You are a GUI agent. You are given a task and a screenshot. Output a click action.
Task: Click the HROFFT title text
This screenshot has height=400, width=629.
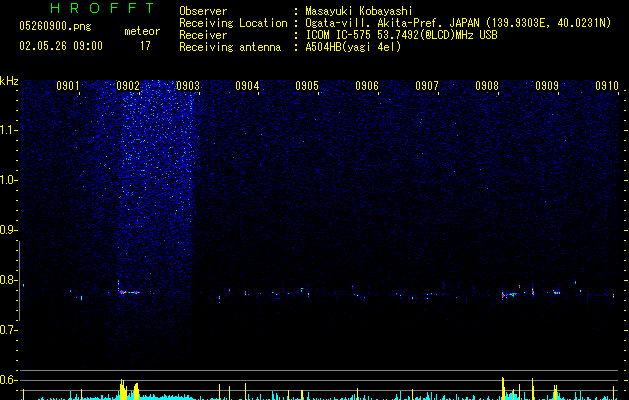[x=103, y=8]
